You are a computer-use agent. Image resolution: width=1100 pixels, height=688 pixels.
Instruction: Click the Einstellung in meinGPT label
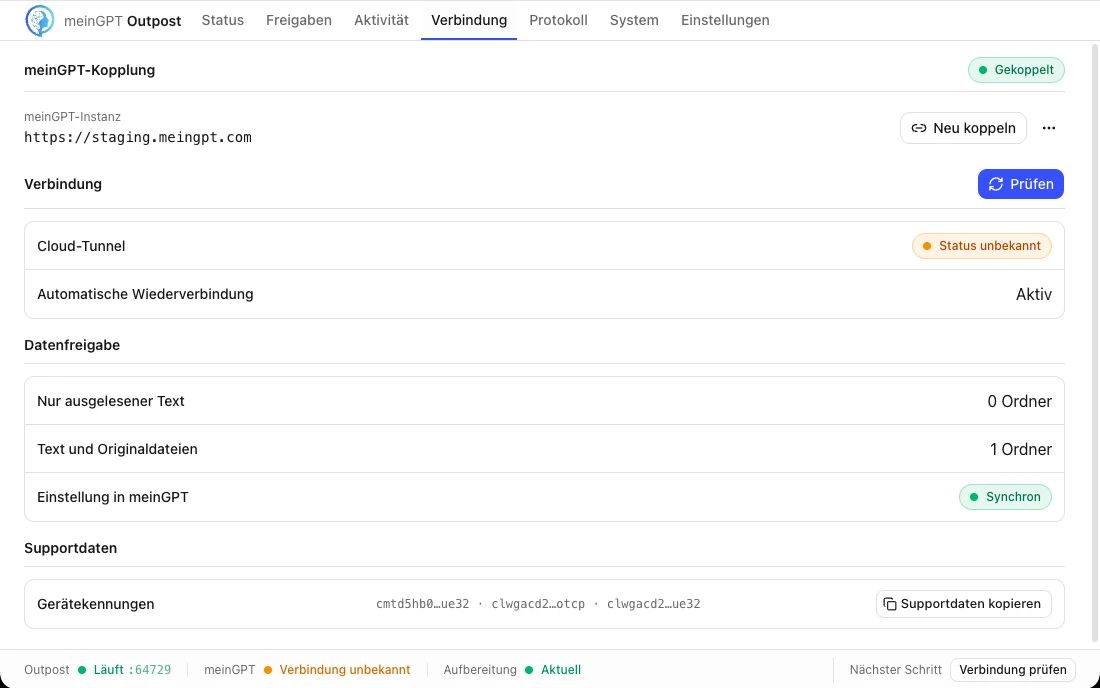[x=113, y=497]
